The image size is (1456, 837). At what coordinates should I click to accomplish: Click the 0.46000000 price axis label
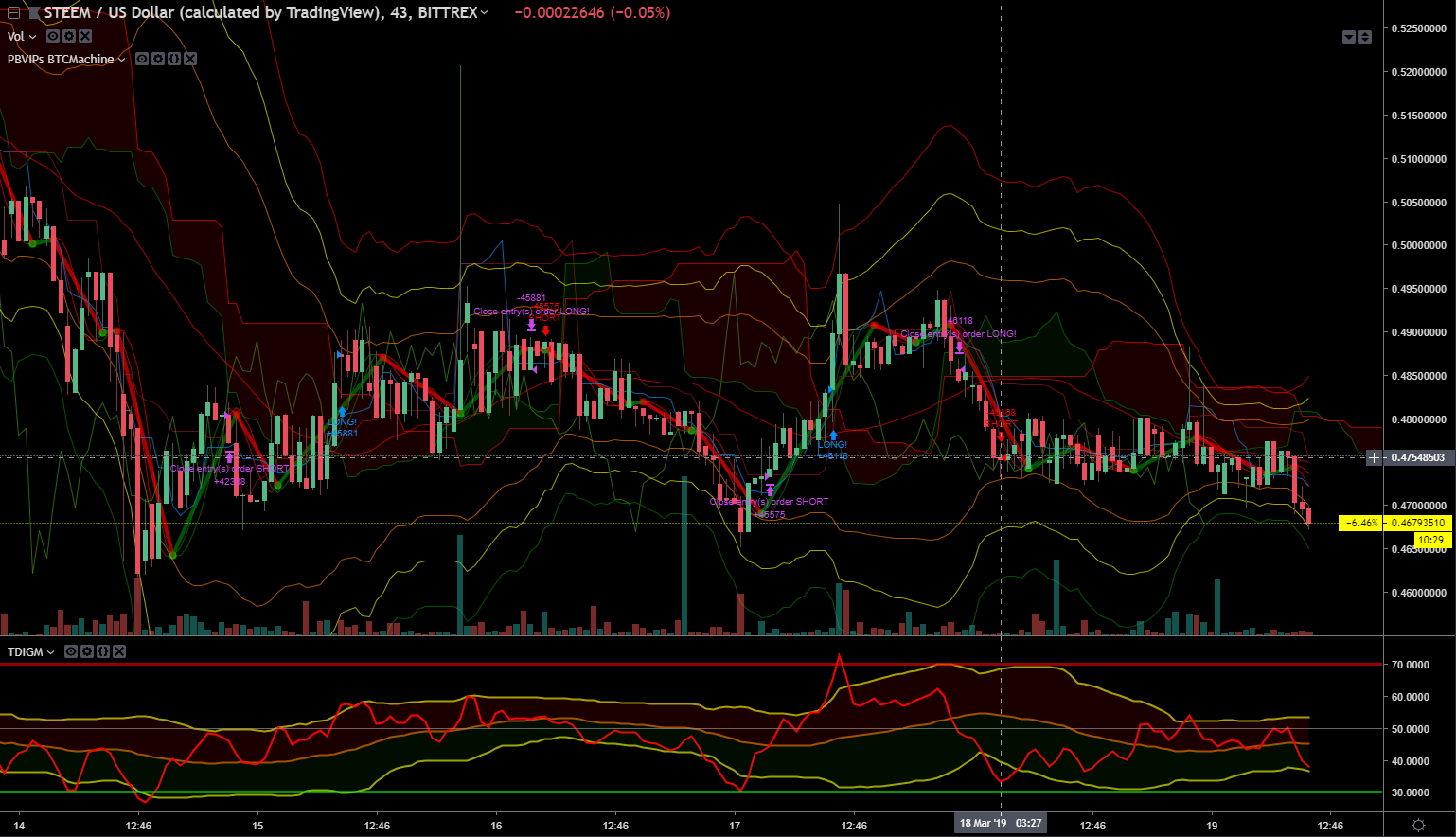click(1418, 594)
